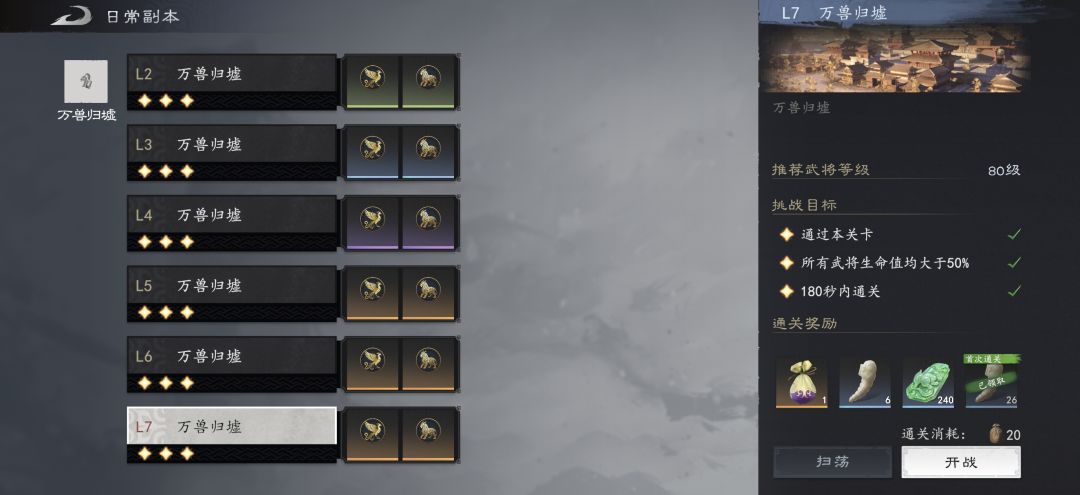View the ivory tusk reward item
This screenshot has height=495, width=1080.
(x=865, y=382)
